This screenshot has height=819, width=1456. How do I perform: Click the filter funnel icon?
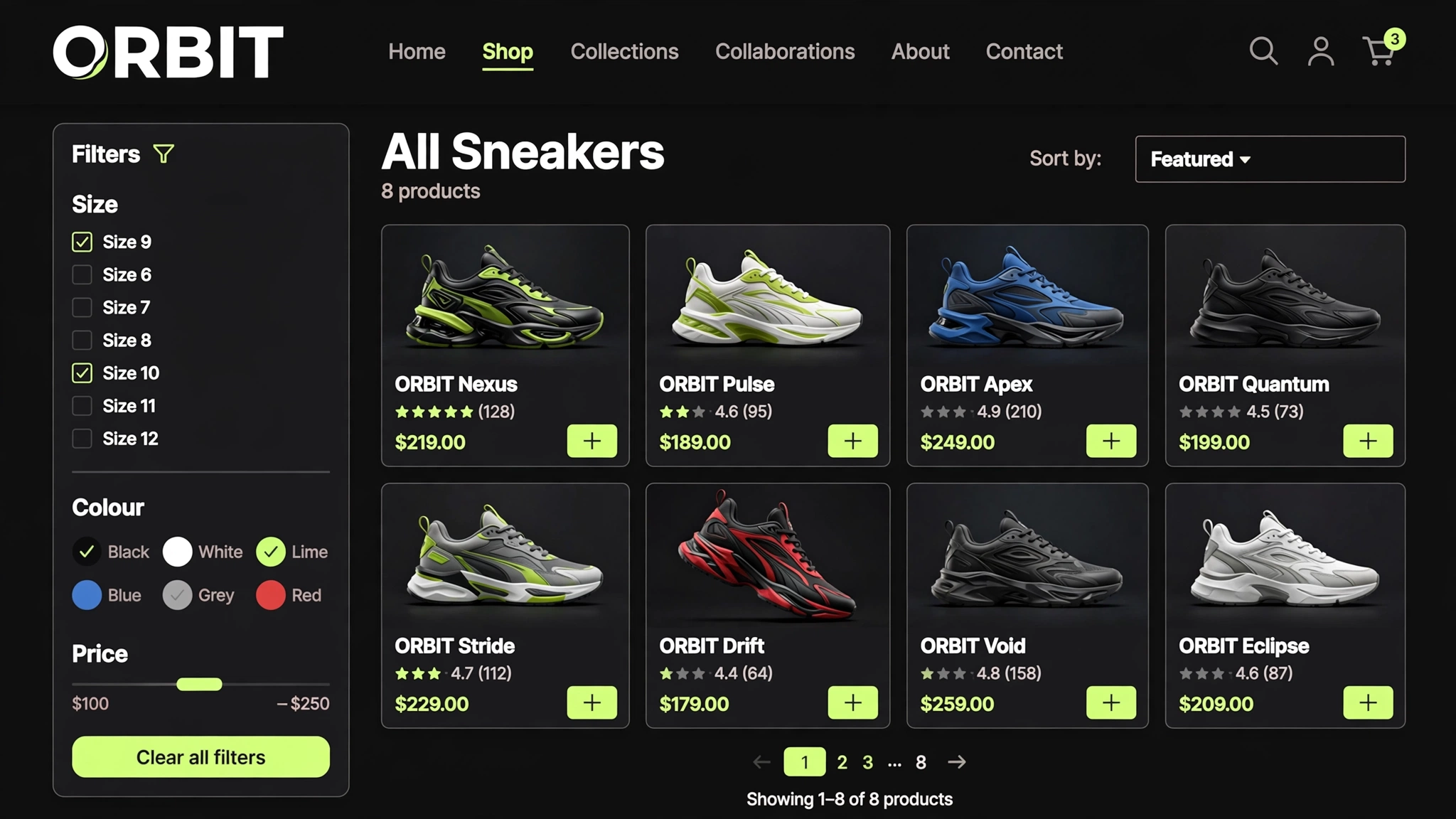tap(164, 154)
